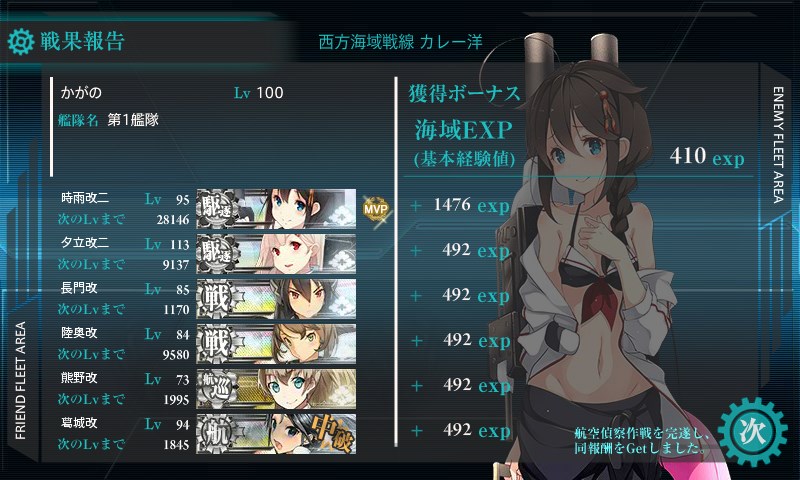Select the 葛城改 banner marked 中破
The image size is (800, 480).
point(276,434)
